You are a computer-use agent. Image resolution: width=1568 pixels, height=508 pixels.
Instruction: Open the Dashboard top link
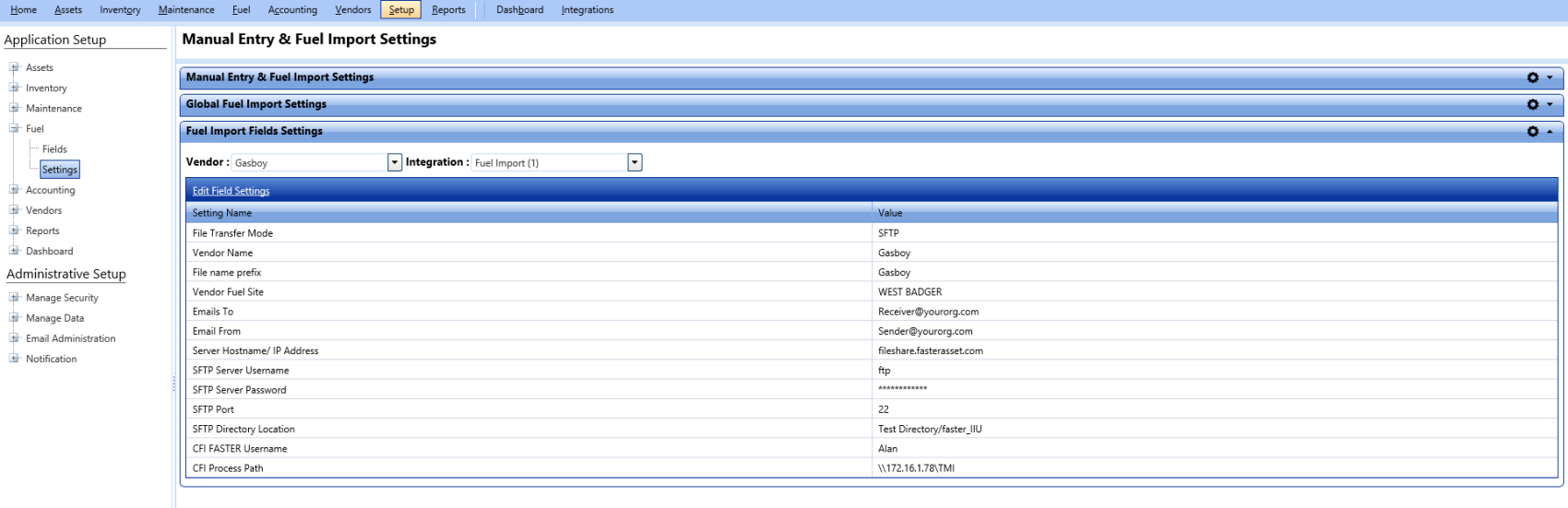click(519, 10)
